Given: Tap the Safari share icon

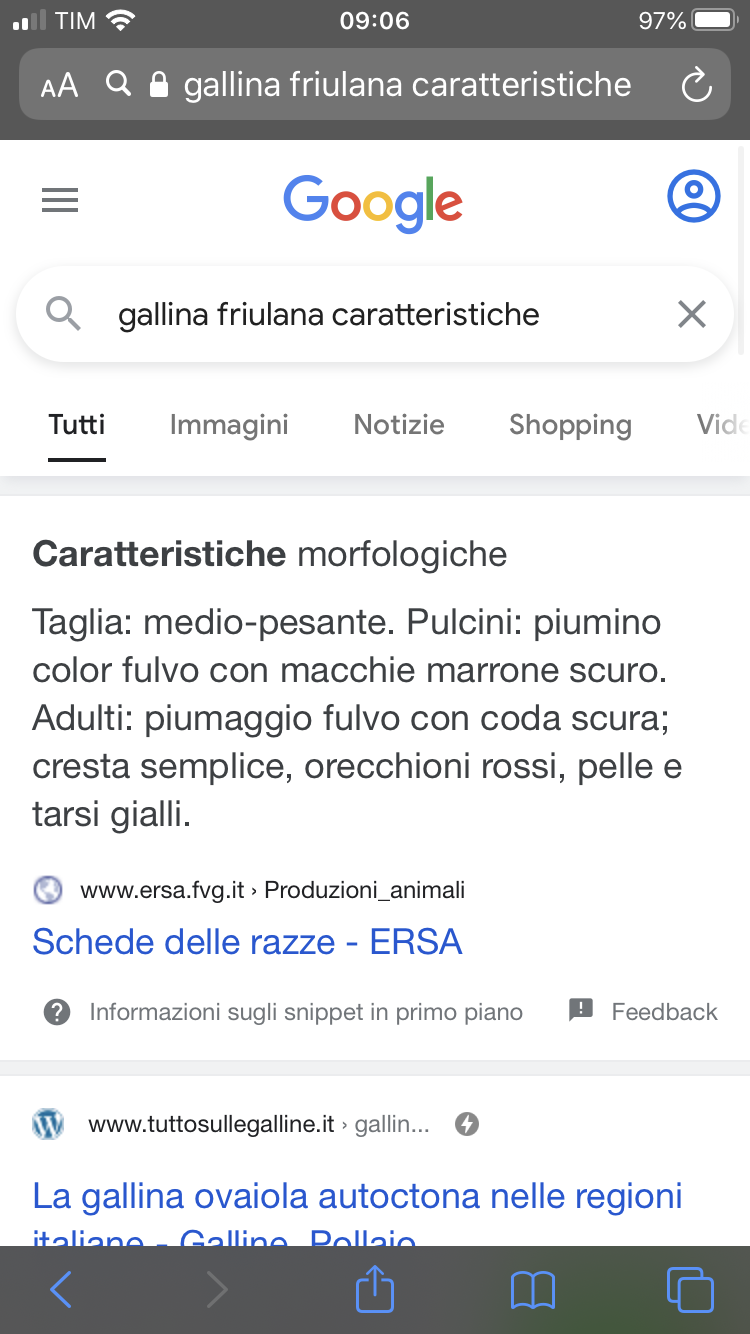Looking at the screenshot, I should pos(375,1289).
